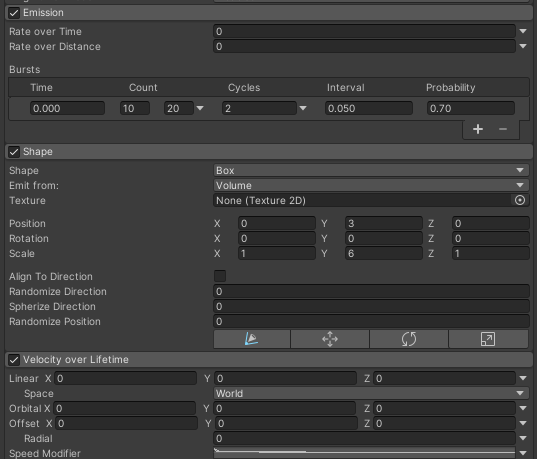537x459 pixels.
Task: Toggle Velocity over Lifetime module checkbox
Action: click(14, 360)
